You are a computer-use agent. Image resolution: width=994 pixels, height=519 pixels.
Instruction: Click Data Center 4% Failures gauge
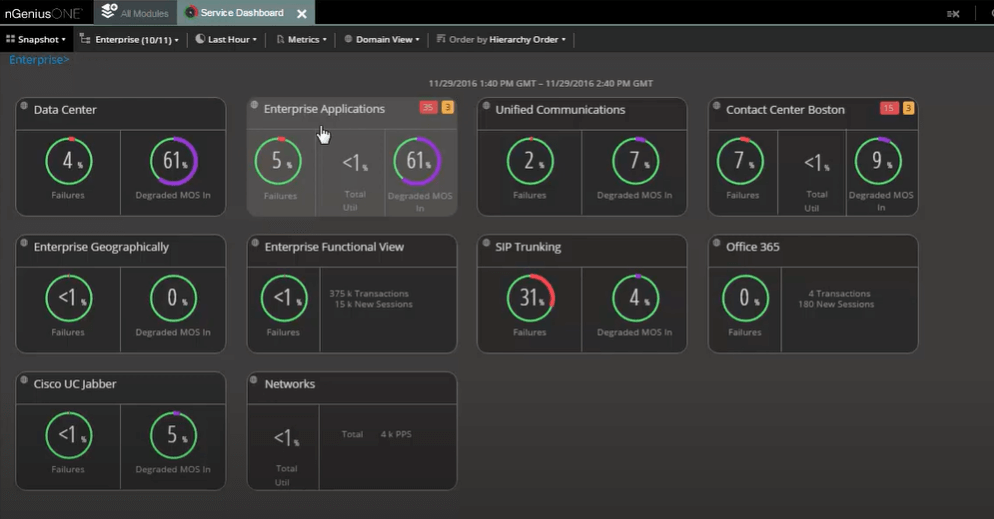pyautogui.click(x=68, y=161)
